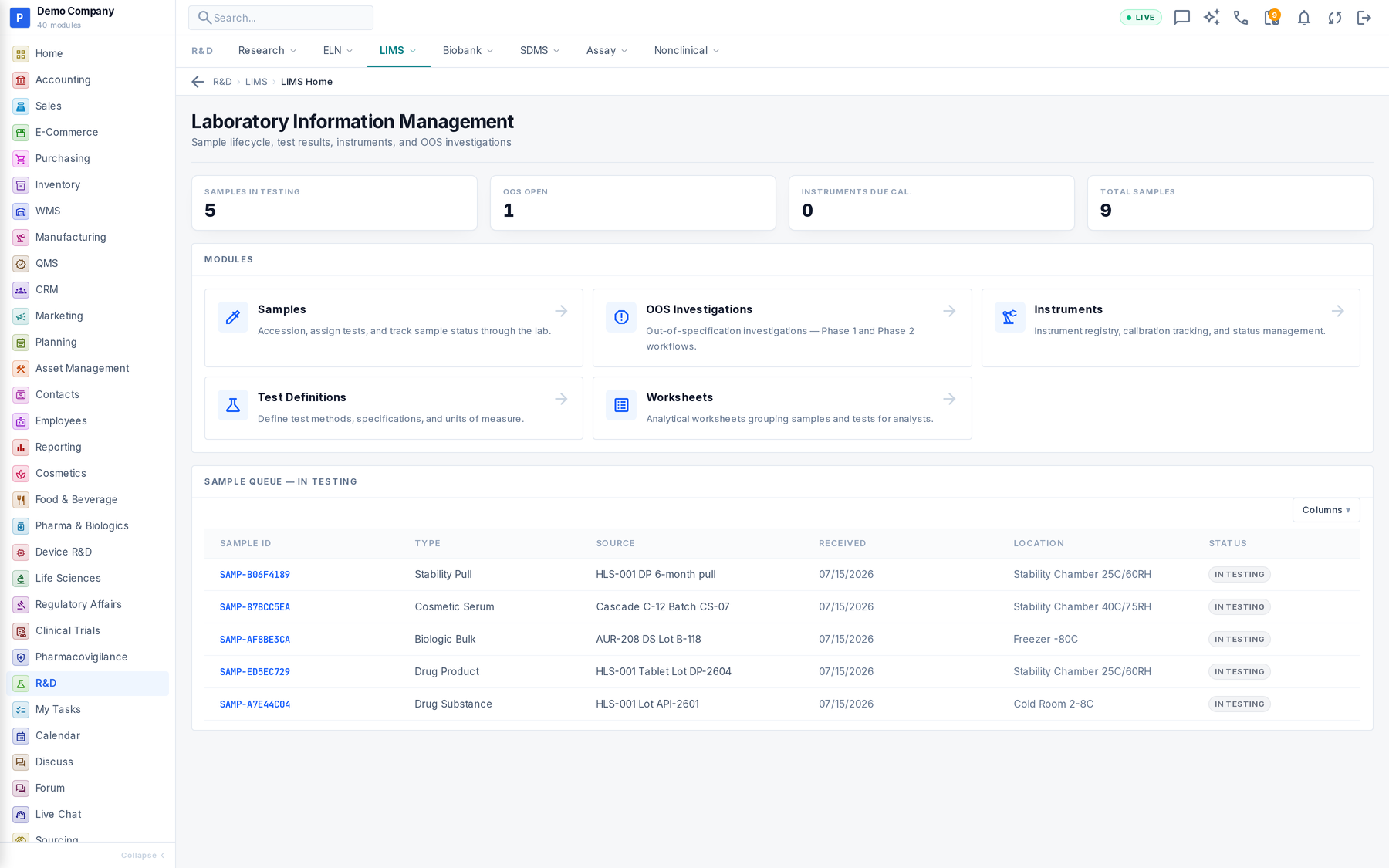Open the Columns dropdown button
1389x868 pixels.
coord(1326,510)
